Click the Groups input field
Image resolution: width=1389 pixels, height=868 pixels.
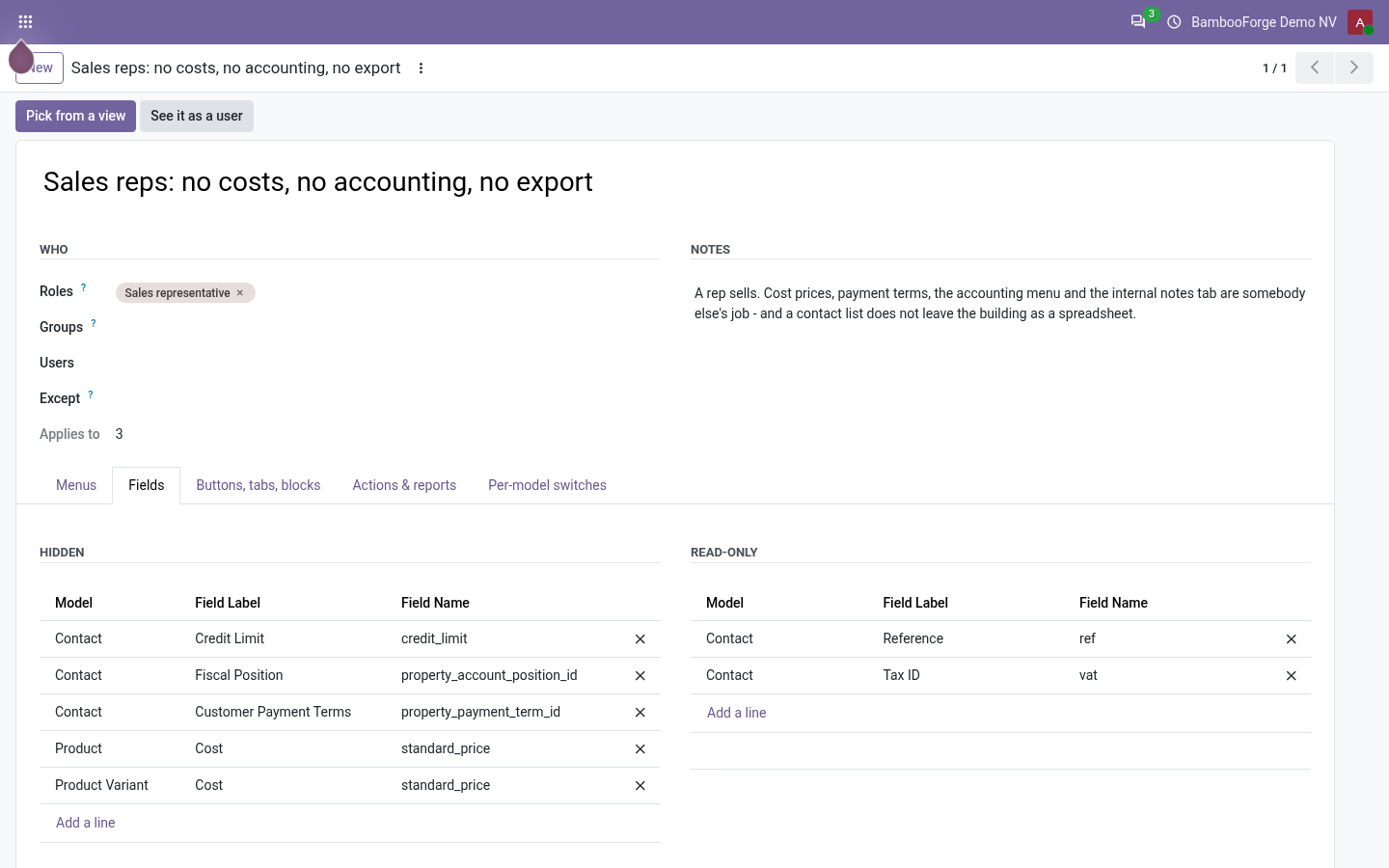coord(386,328)
